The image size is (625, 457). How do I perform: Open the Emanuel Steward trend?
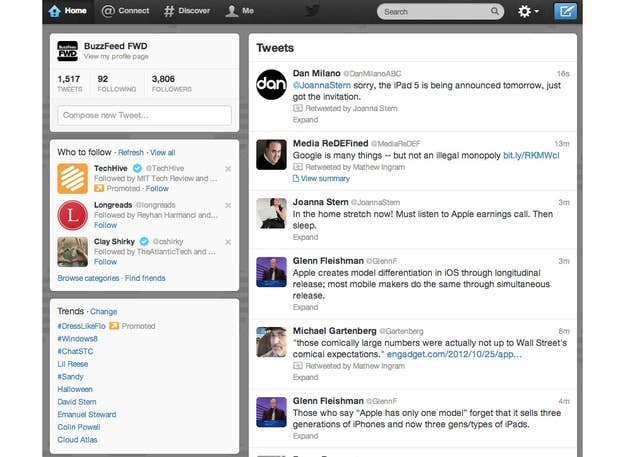pos(87,414)
